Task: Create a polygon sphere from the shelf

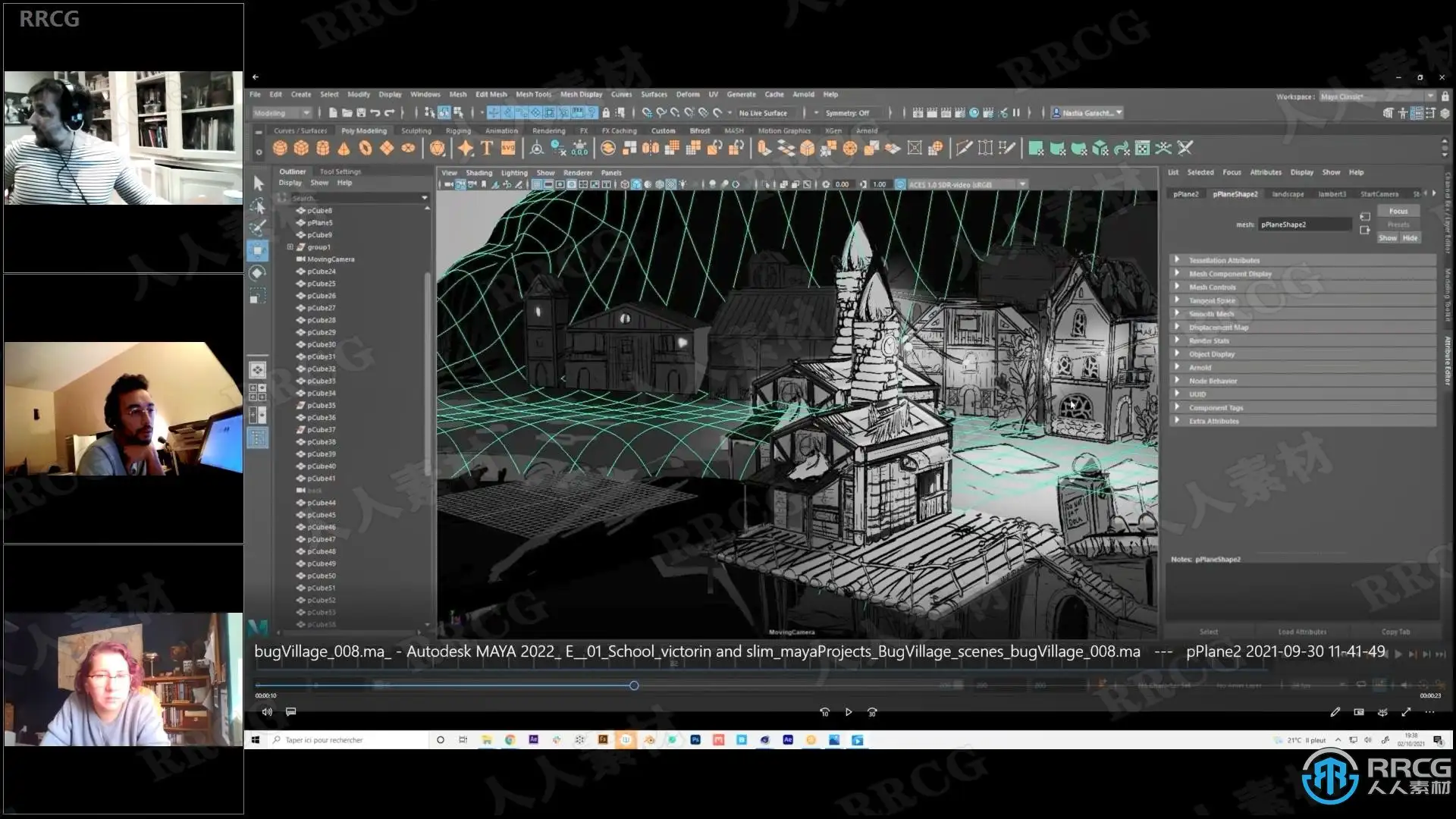Action: pyautogui.click(x=280, y=148)
